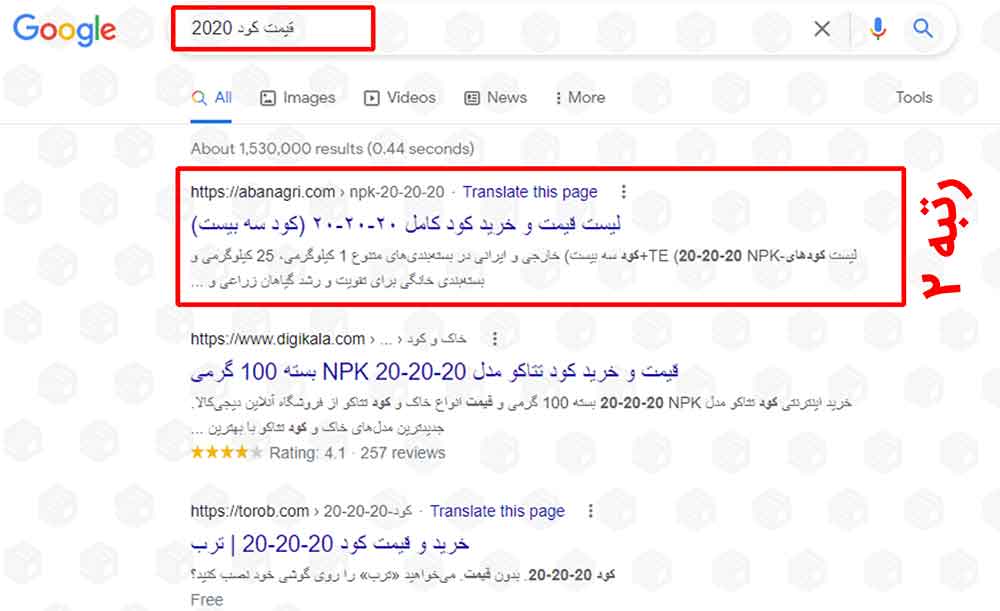The height and width of the screenshot is (611, 1000).
Task: Start voice search with microphone icon
Action: tap(878, 29)
